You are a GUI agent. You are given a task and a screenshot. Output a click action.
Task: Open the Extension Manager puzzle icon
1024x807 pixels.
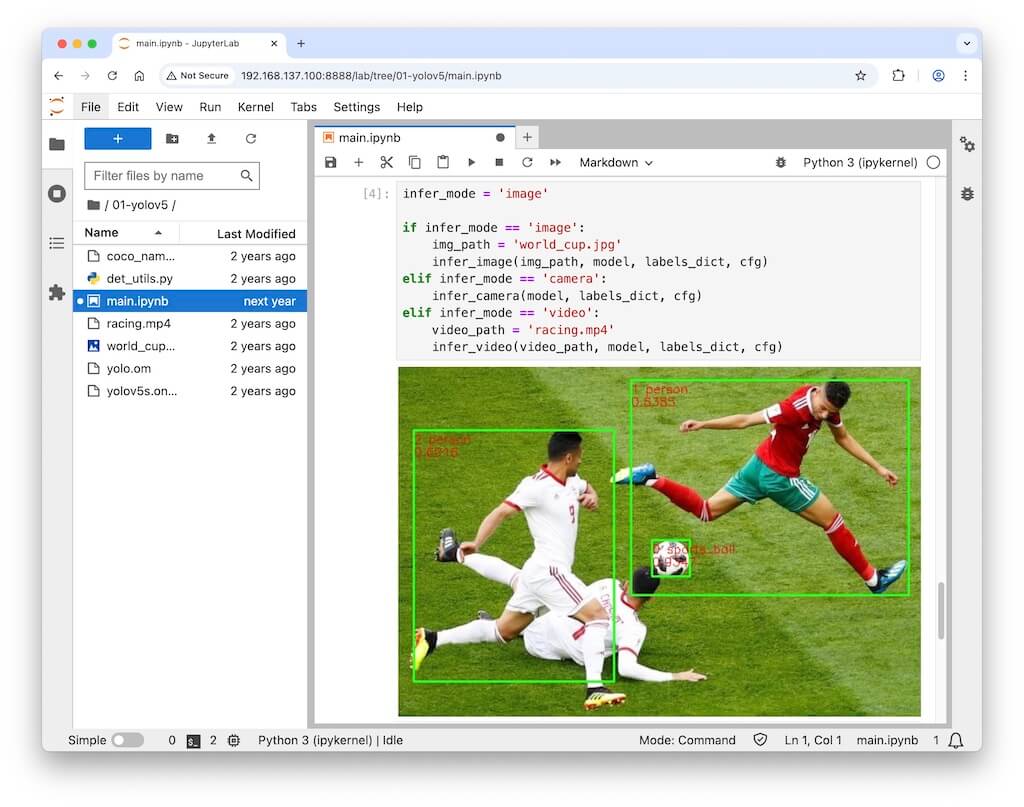[x=57, y=293]
